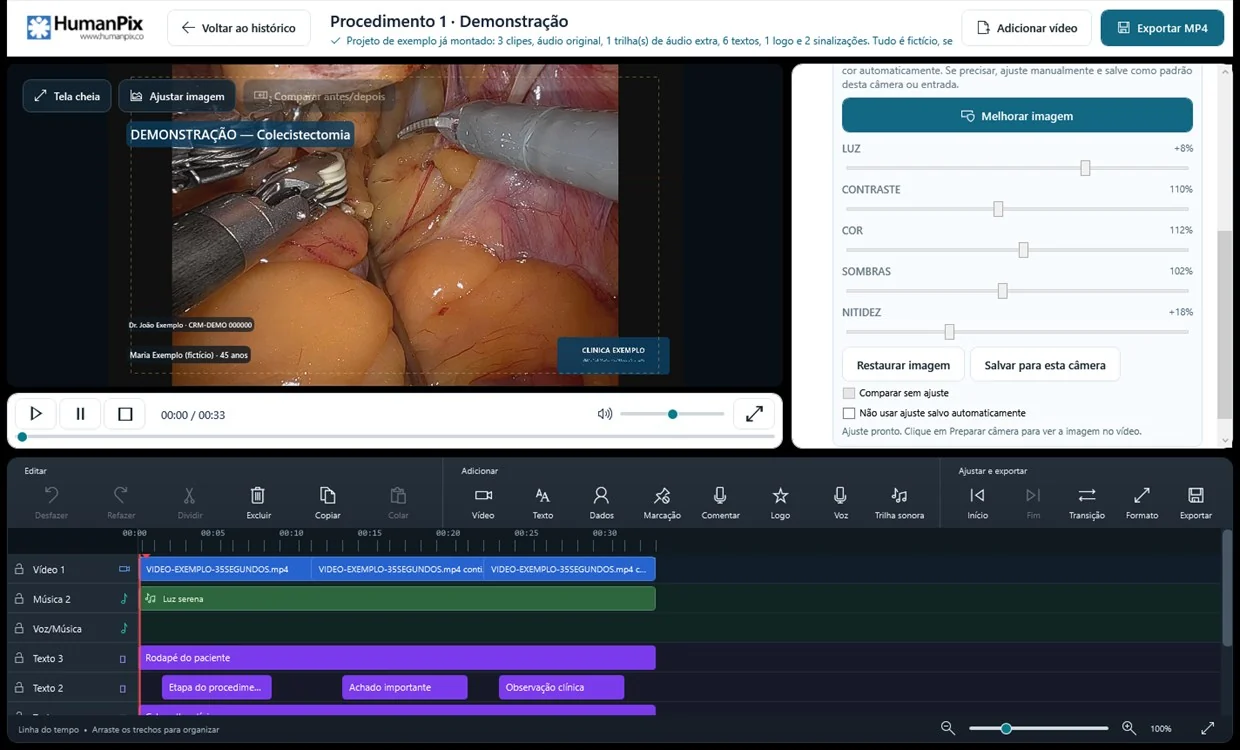Click Exportar MP4 button

point(1162,28)
